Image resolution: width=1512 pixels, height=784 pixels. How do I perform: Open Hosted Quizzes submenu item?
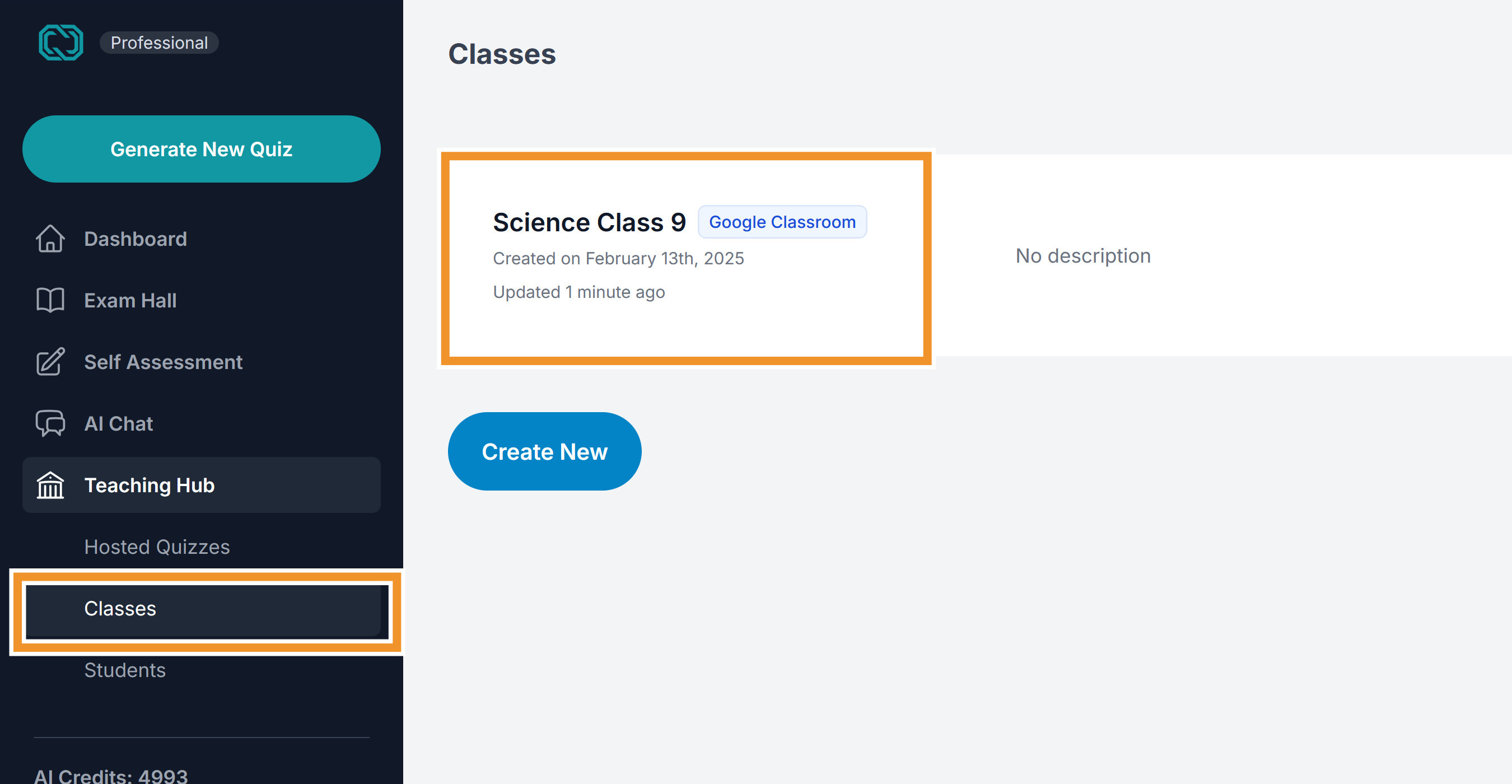157,547
